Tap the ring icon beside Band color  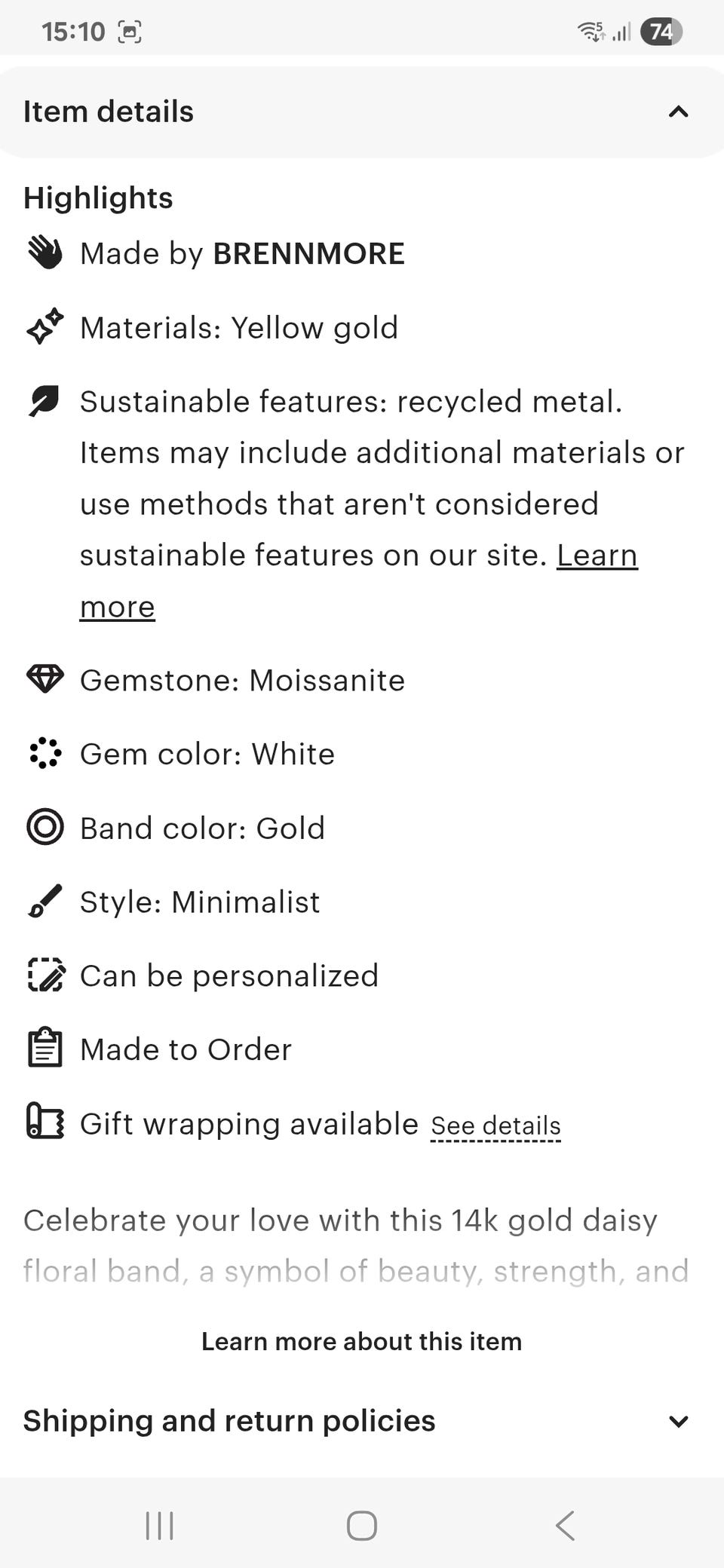(45, 827)
